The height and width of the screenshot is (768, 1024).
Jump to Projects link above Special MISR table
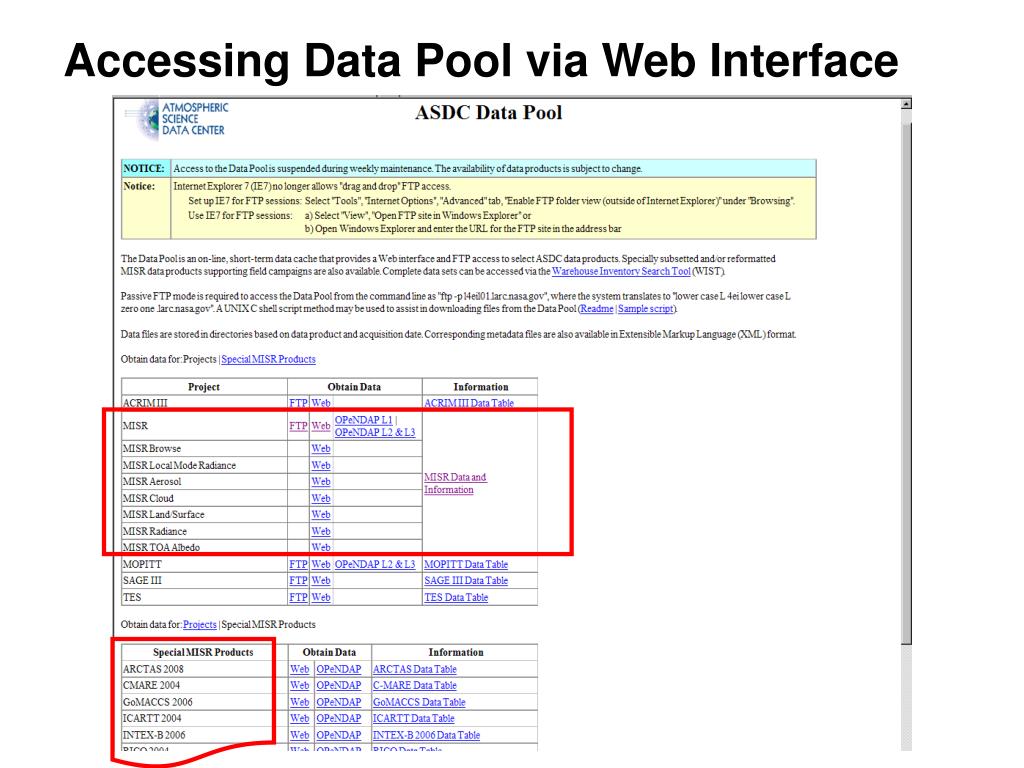[x=200, y=624]
